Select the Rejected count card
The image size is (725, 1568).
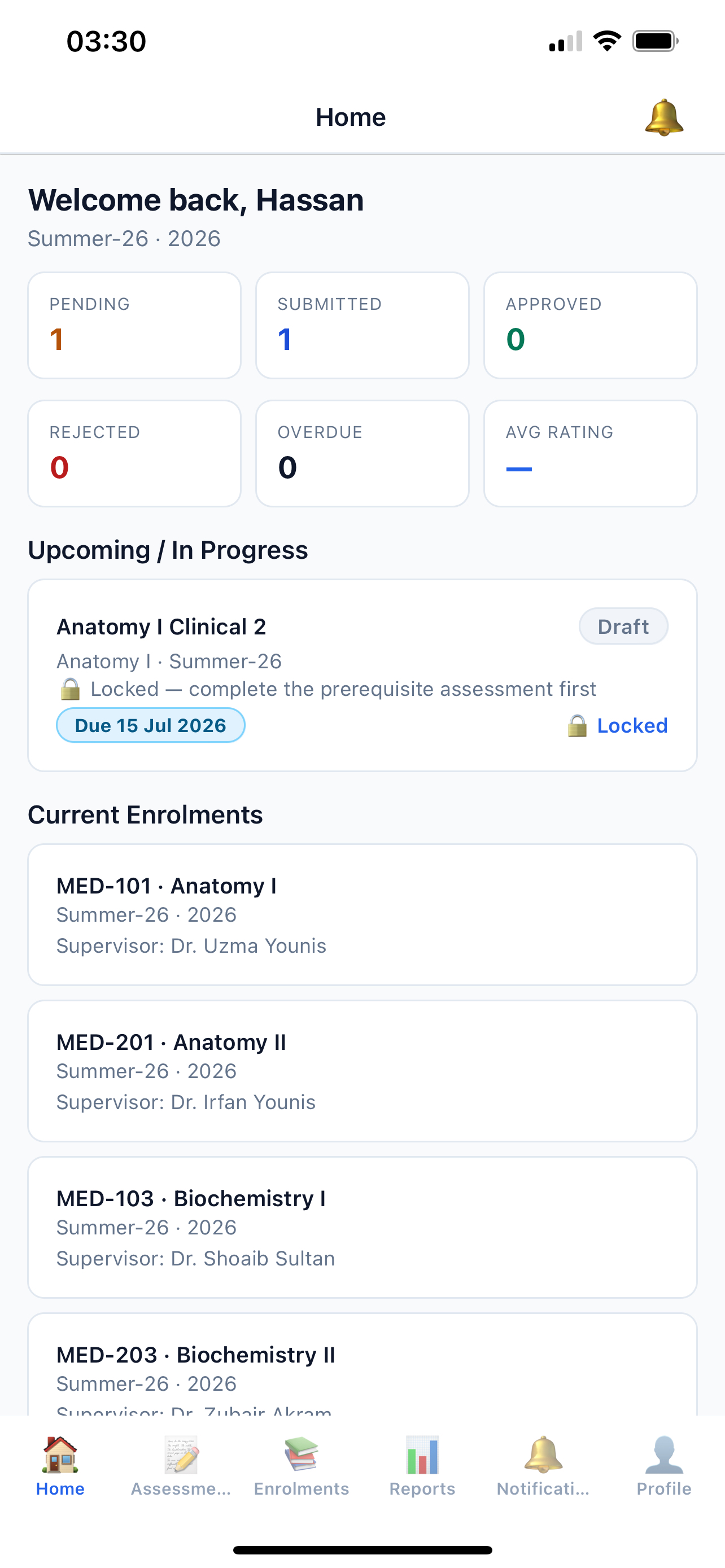(x=134, y=453)
